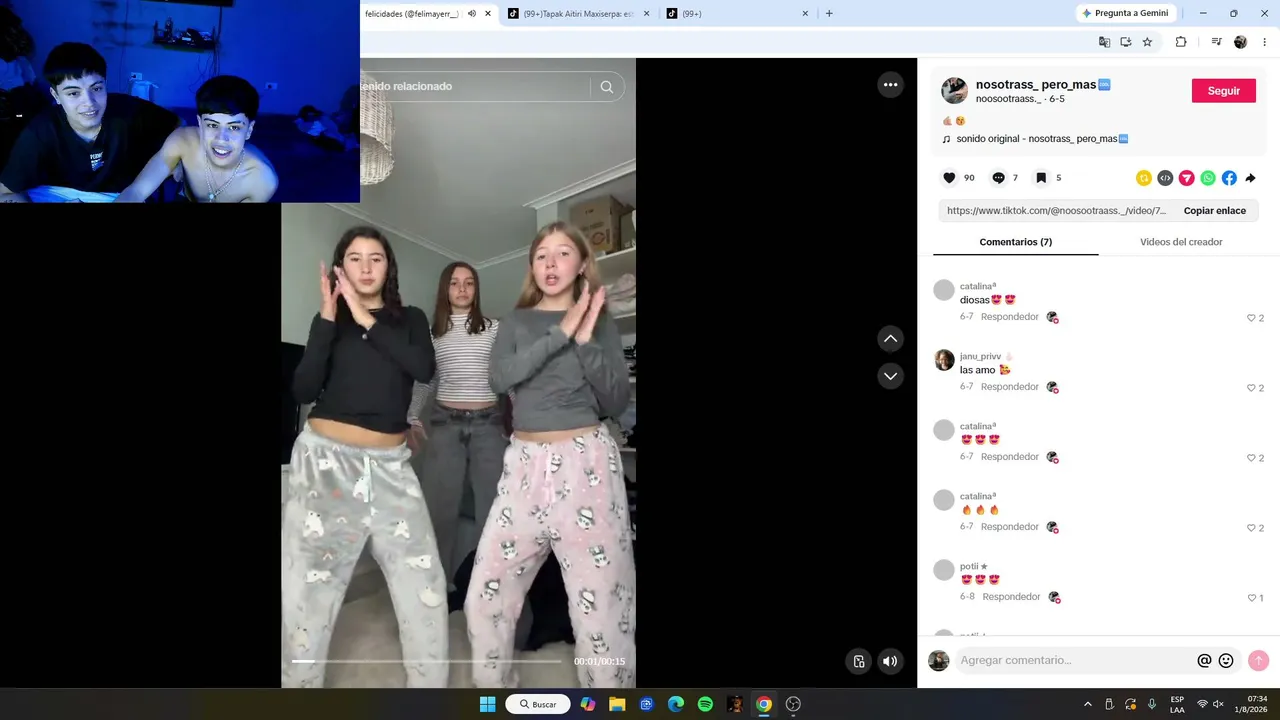Click the search magnifier in the video search box
Viewport: 1280px width, 720px height.
coord(607,87)
